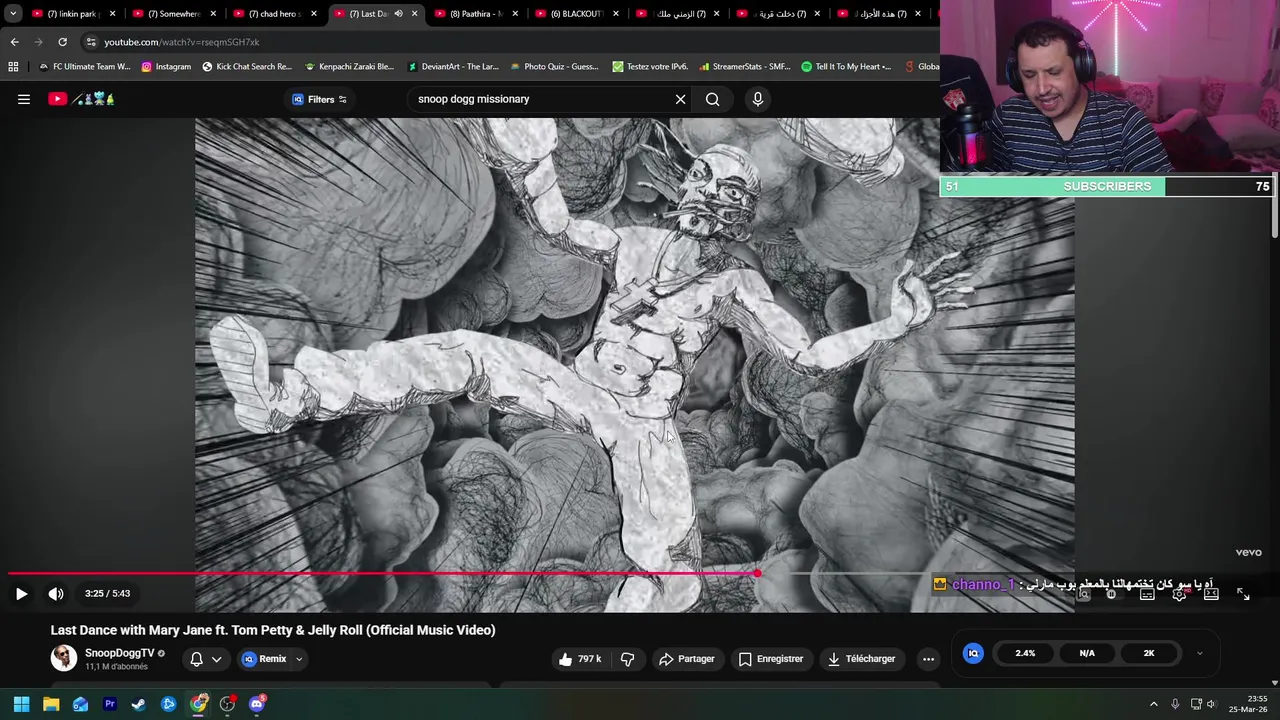Open Partager share dialog
Screen dimensions: 1280x720
tap(686, 659)
